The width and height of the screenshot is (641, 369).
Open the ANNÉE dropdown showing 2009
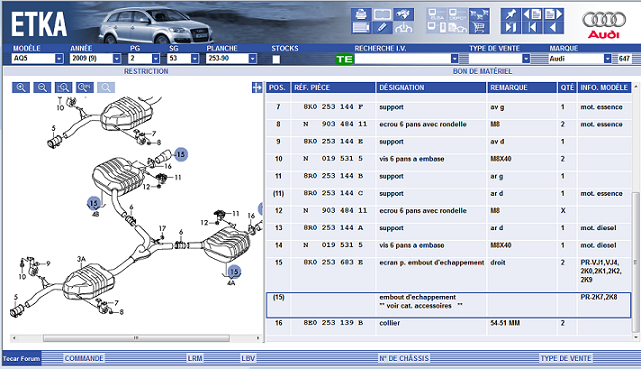click(117, 58)
